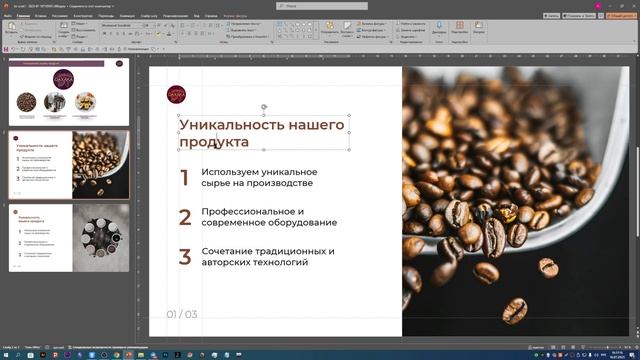This screenshot has height=360, width=640.
Task: Open Shape Fill (Заливка фигуры) dropdown
Action: coord(372,24)
